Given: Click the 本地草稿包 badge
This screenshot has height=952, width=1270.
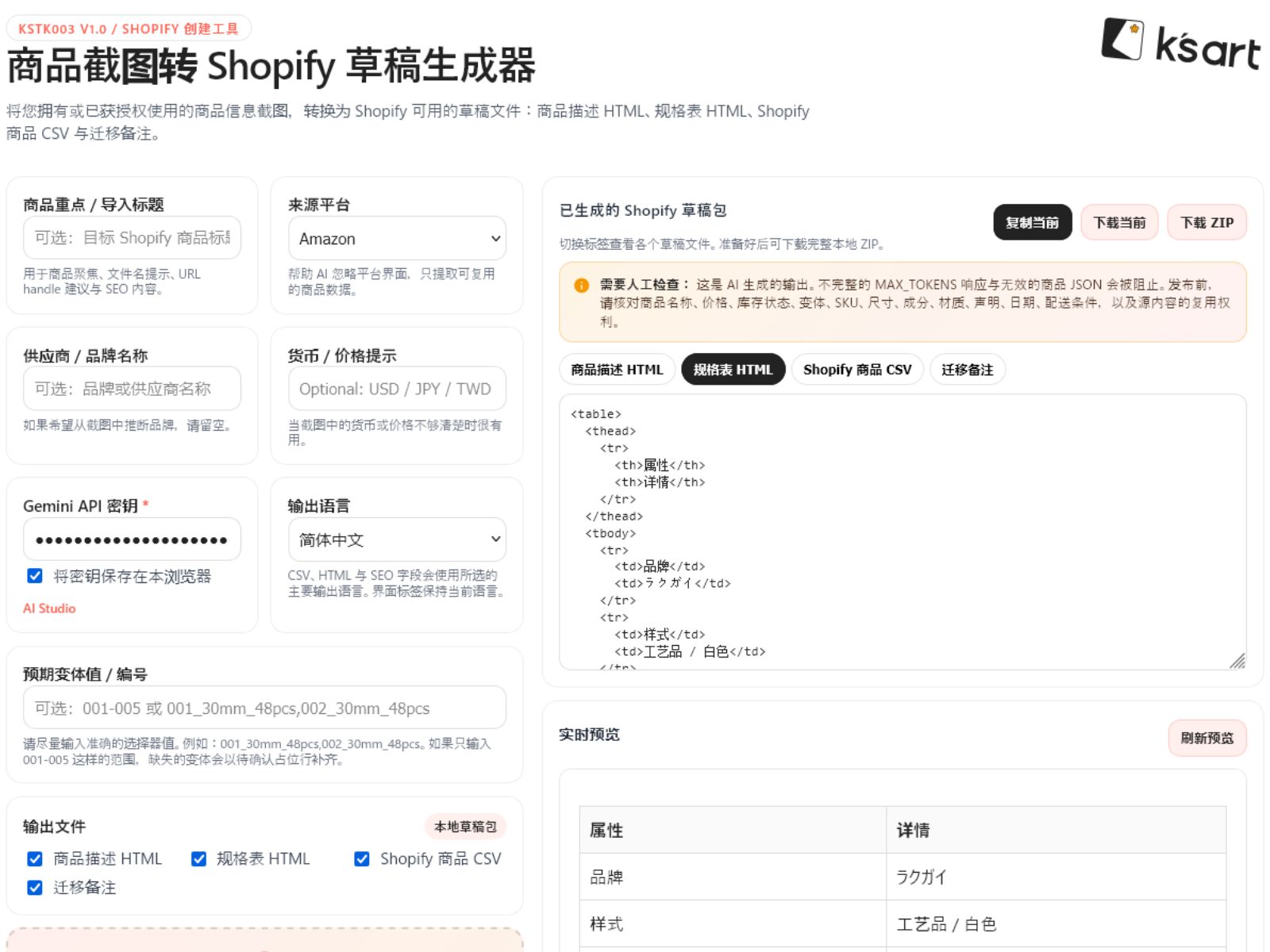Looking at the screenshot, I should coord(465,827).
